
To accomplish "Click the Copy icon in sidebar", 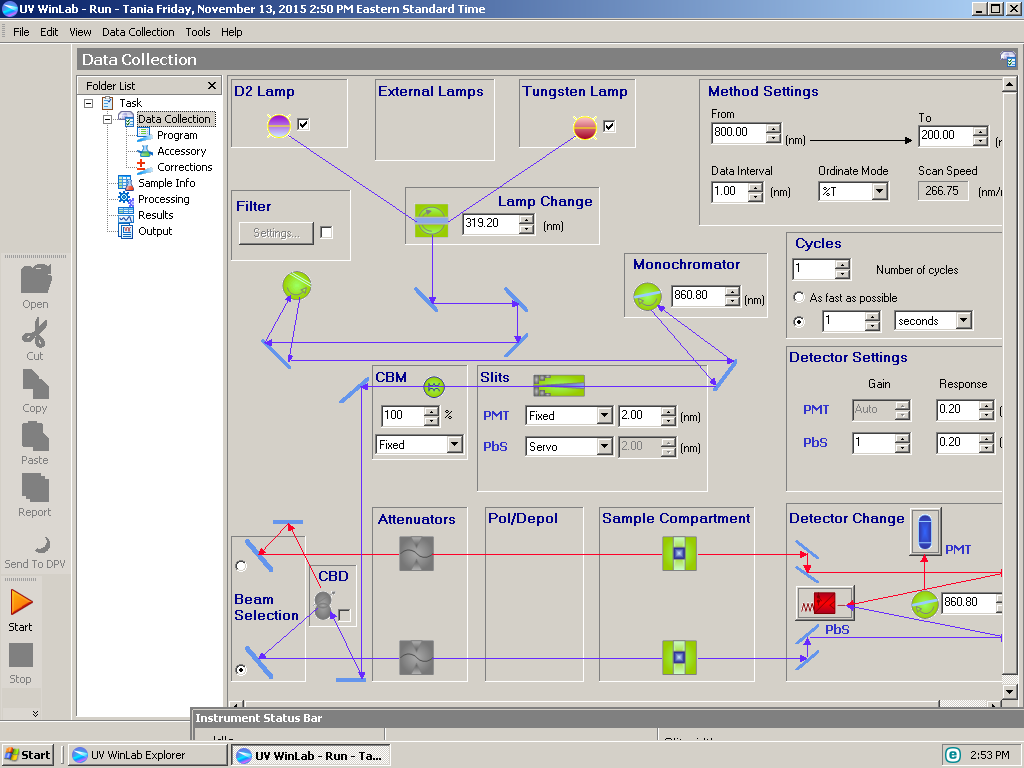I will 35,384.
